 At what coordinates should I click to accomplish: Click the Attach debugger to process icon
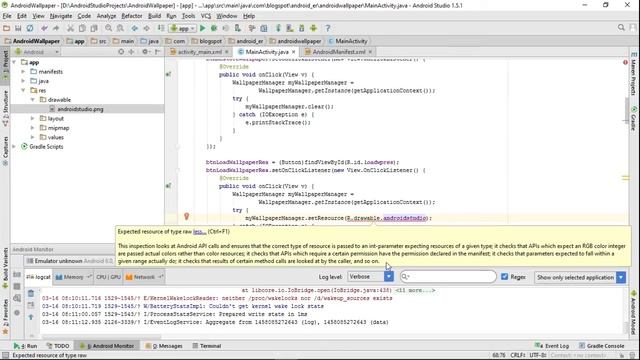(238, 28)
